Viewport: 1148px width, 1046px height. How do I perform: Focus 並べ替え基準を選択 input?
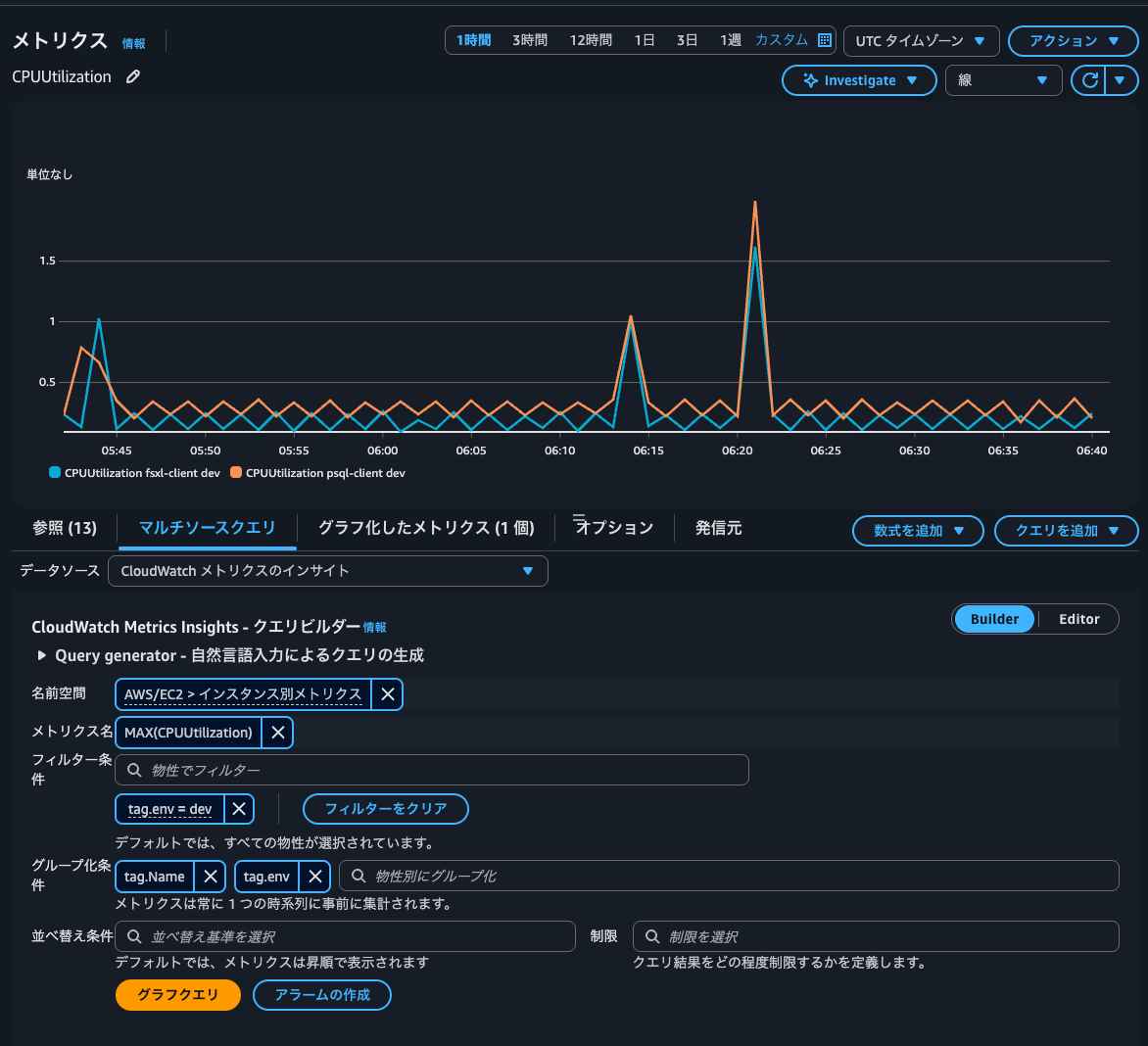[346, 937]
